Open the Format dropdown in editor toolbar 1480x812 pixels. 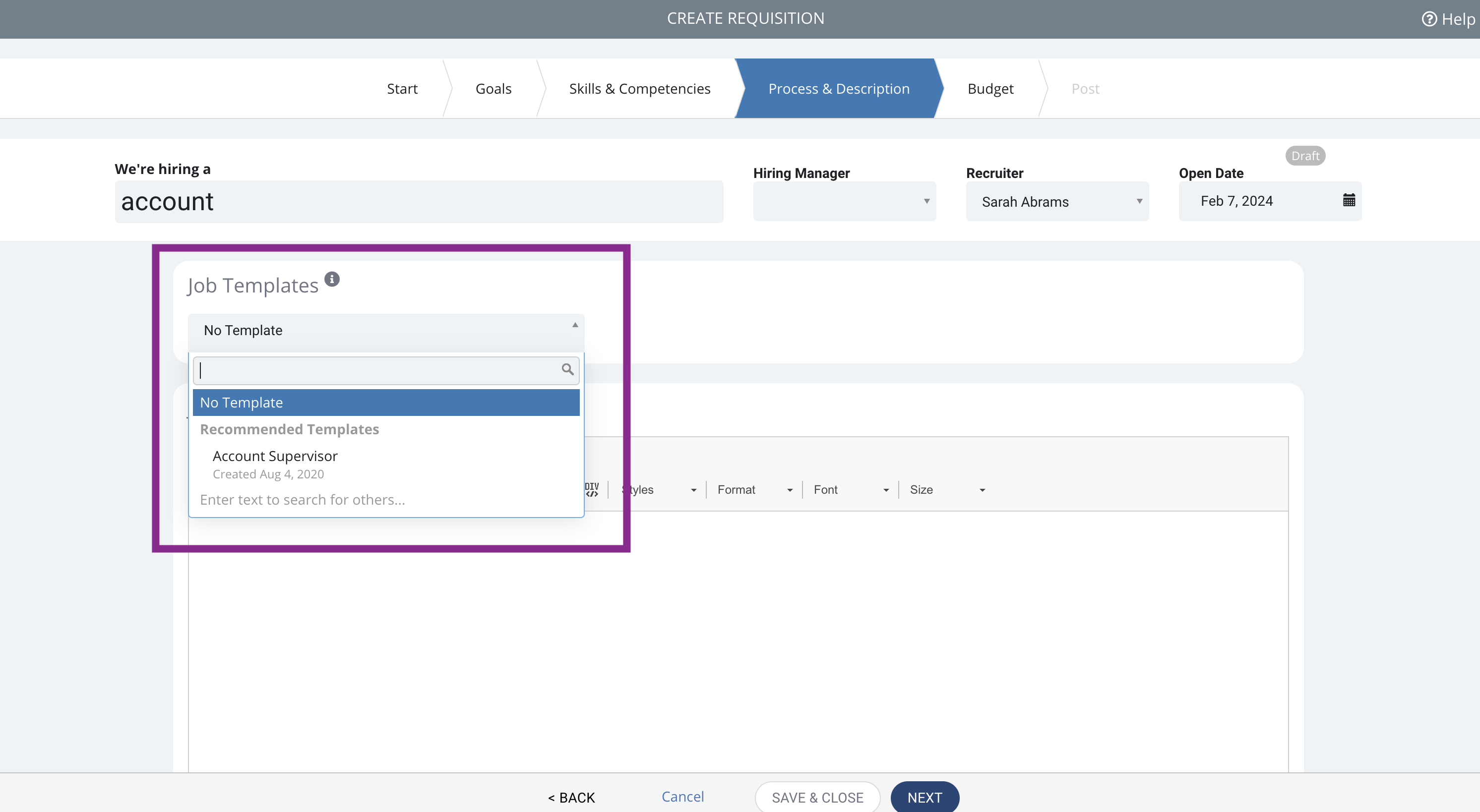(x=755, y=490)
